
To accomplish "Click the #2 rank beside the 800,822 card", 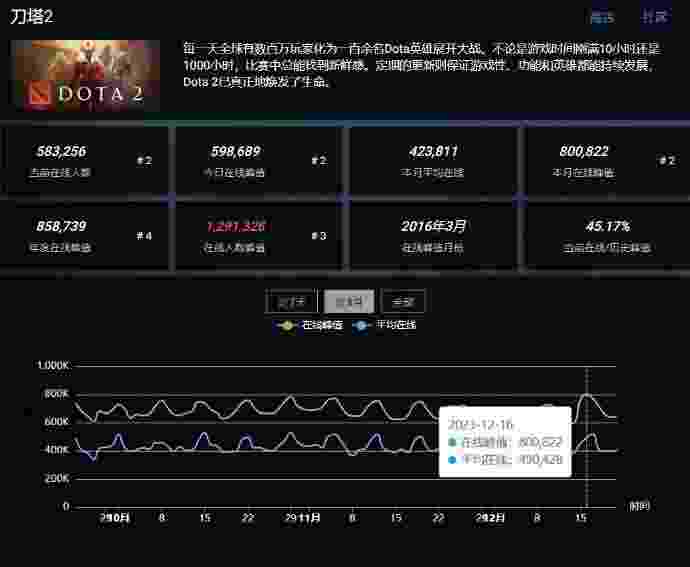I will [x=668, y=160].
